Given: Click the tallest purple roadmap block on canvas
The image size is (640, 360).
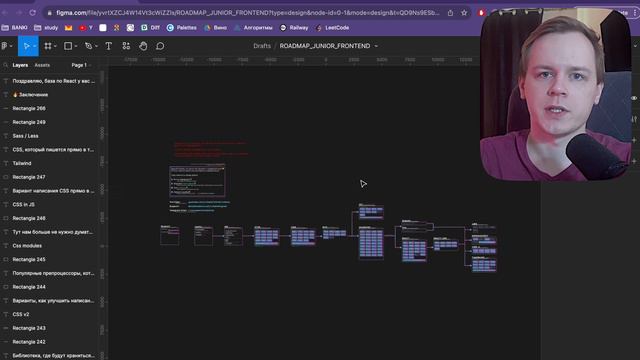Looking at the screenshot, I should click(x=371, y=243).
